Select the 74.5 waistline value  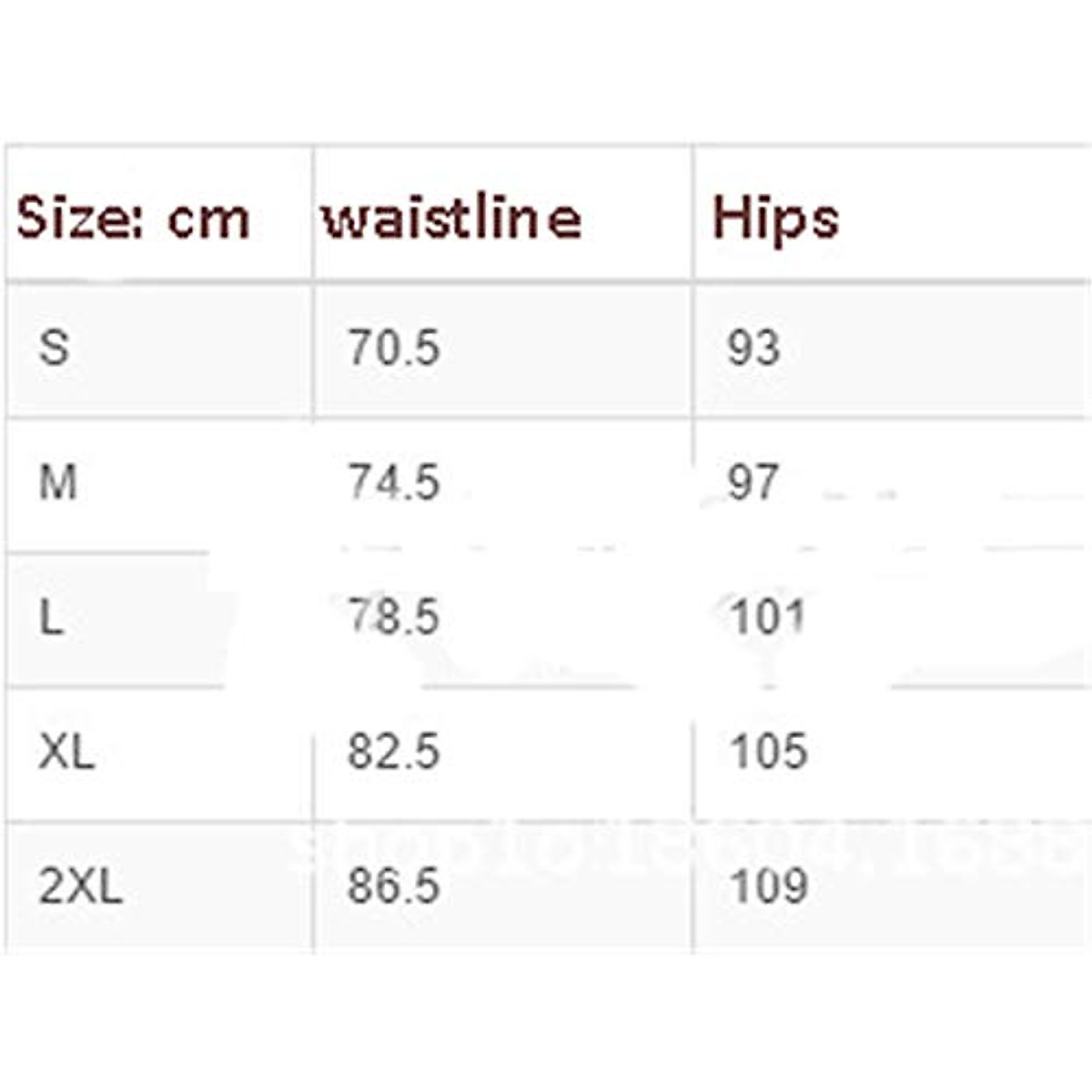tap(393, 482)
